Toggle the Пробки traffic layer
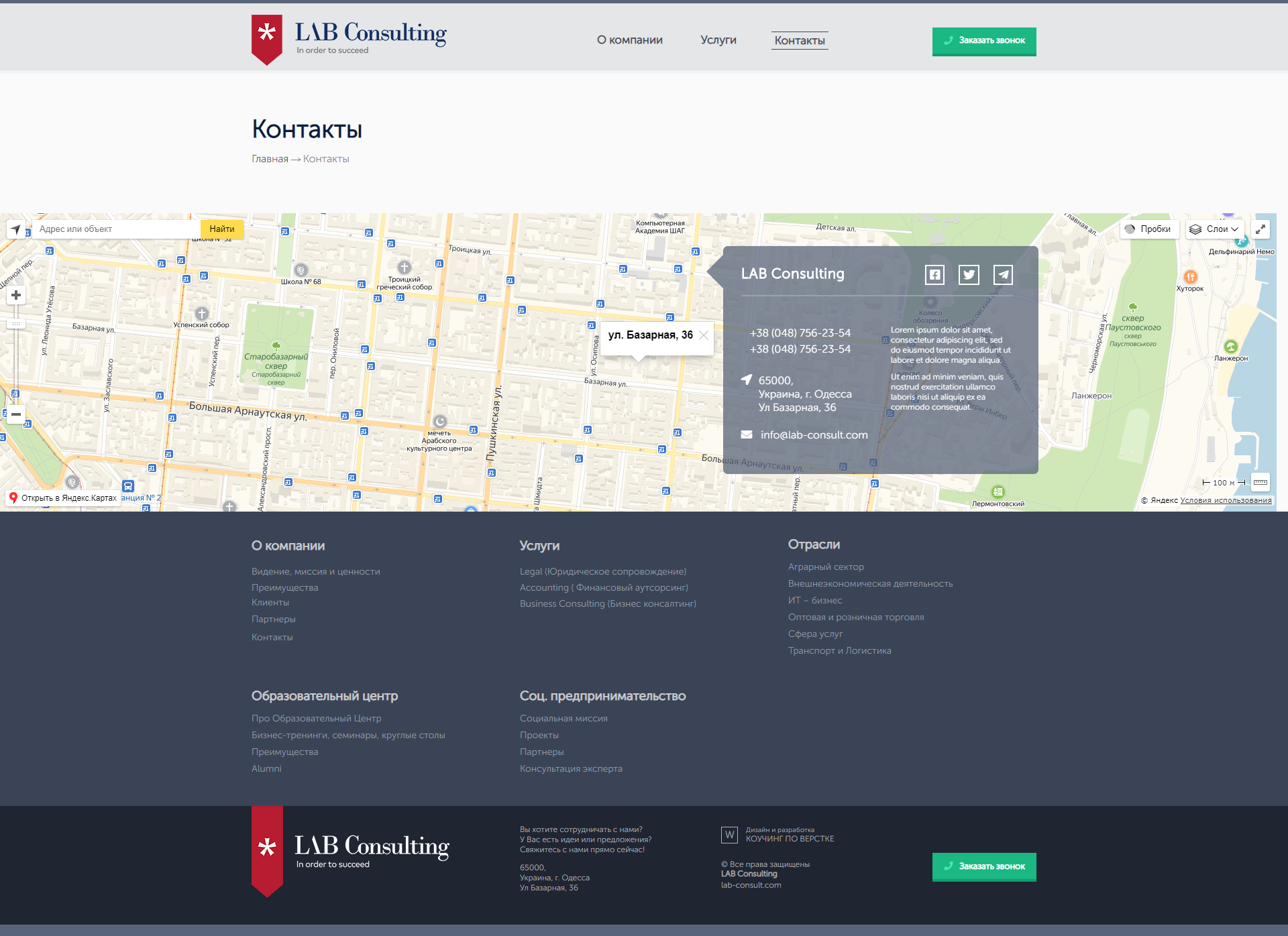This screenshot has height=936, width=1288. pos(1148,229)
